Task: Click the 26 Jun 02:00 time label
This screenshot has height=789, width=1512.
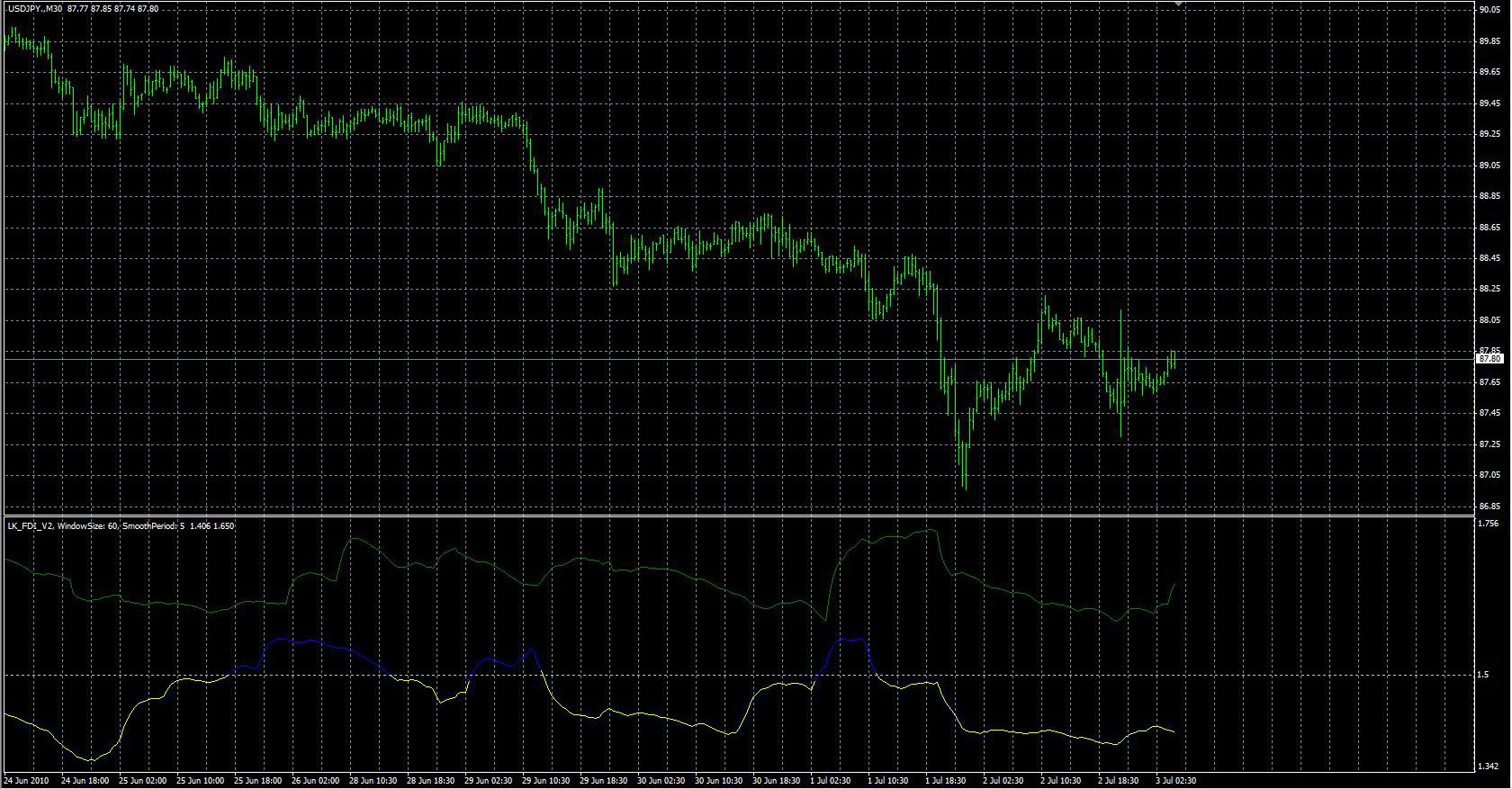Action: click(316, 781)
